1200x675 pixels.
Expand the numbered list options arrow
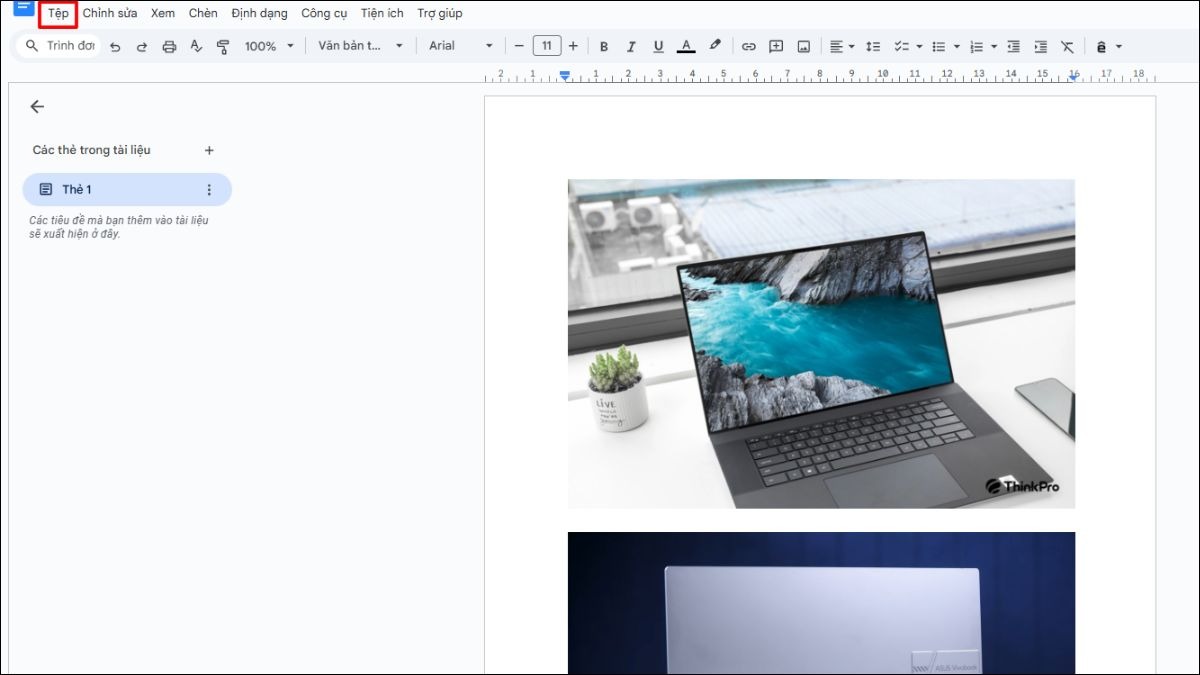click(x=994, y=46)
